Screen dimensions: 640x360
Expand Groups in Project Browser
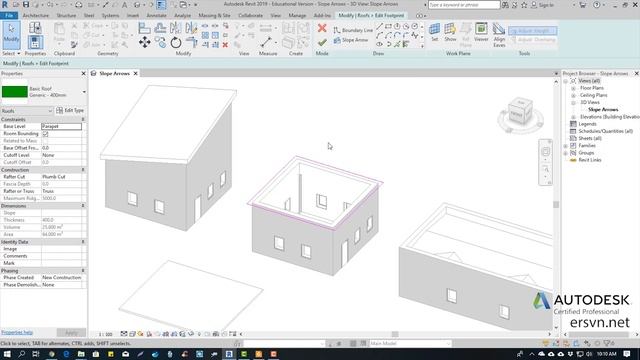pyautogui.click(x=566, y=153)
